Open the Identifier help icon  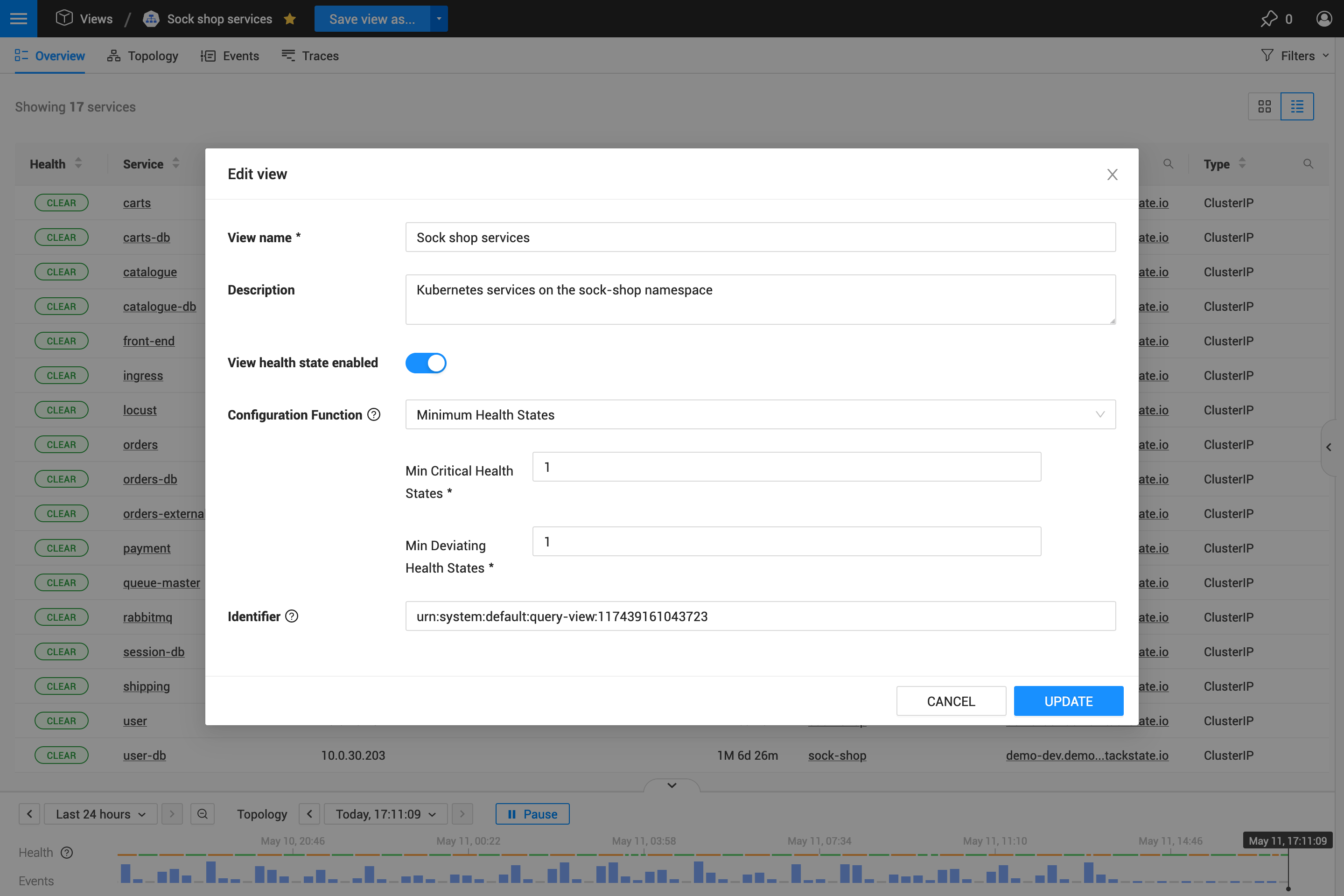click(x=292, y=616)
